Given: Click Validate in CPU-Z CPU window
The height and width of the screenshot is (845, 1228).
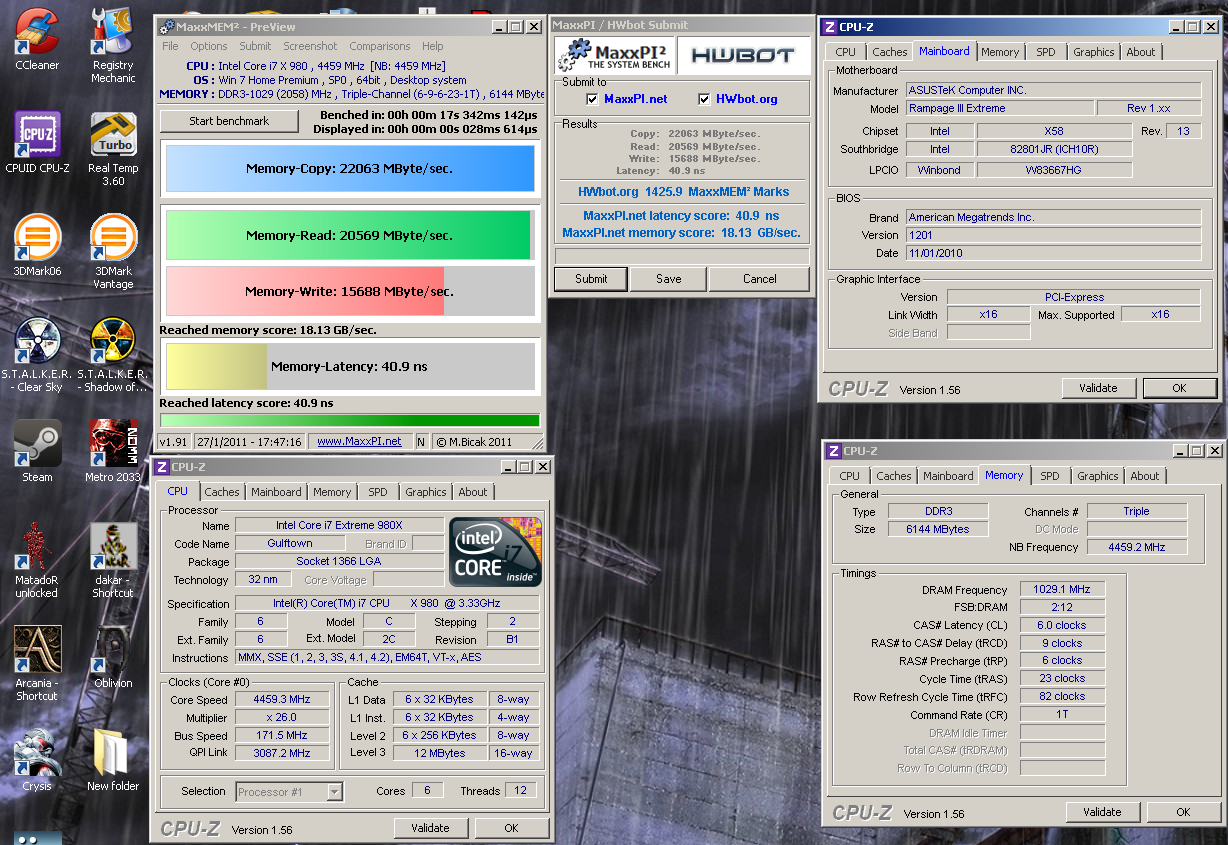Looking at the screenshot, I should coord(430,828).
